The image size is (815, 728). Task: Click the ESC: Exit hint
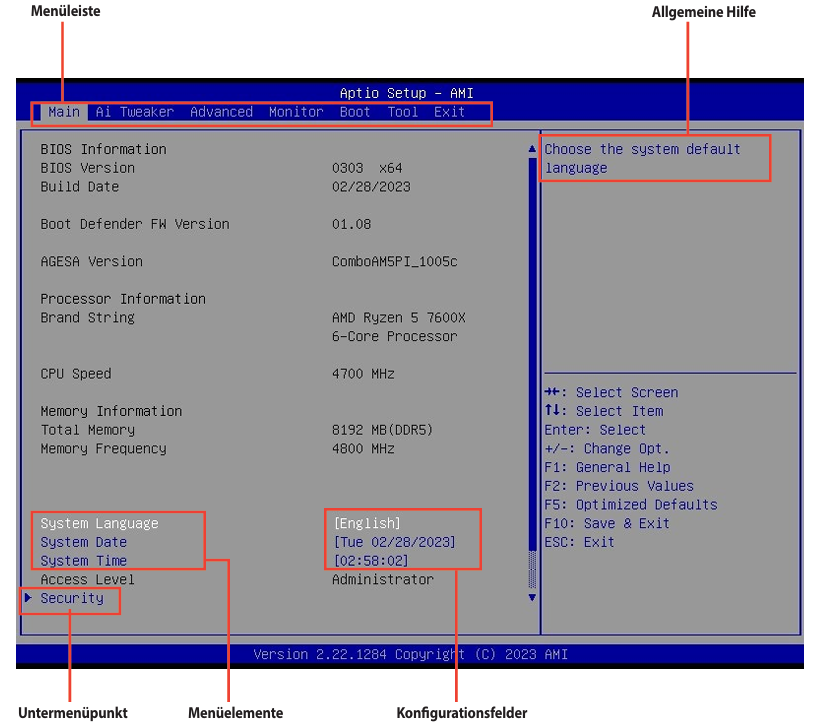580,542
